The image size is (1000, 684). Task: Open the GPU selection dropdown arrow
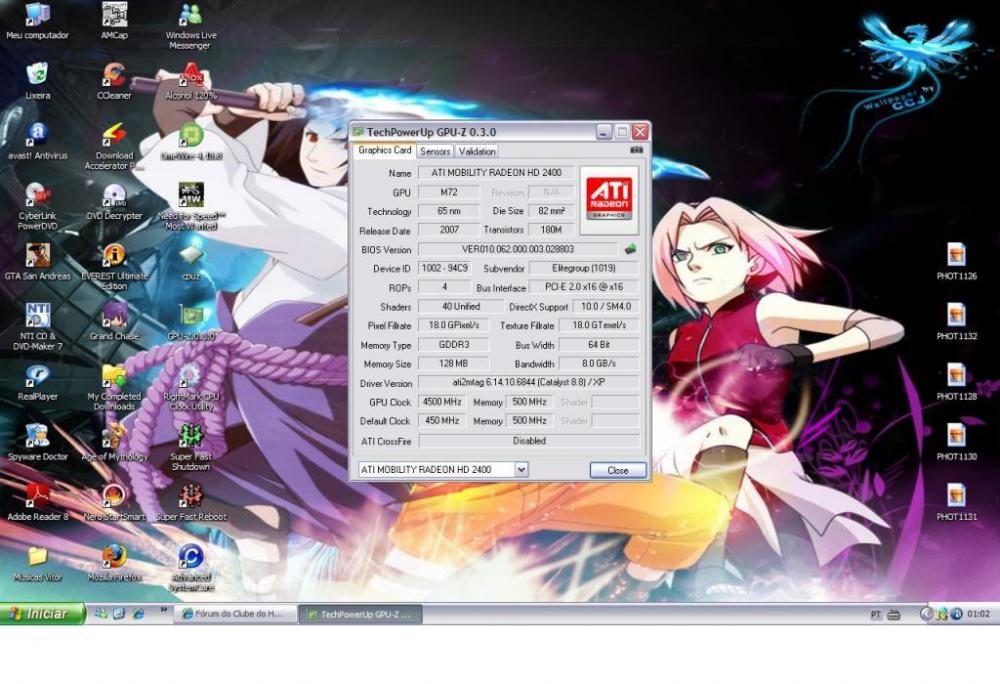point(521,469)
